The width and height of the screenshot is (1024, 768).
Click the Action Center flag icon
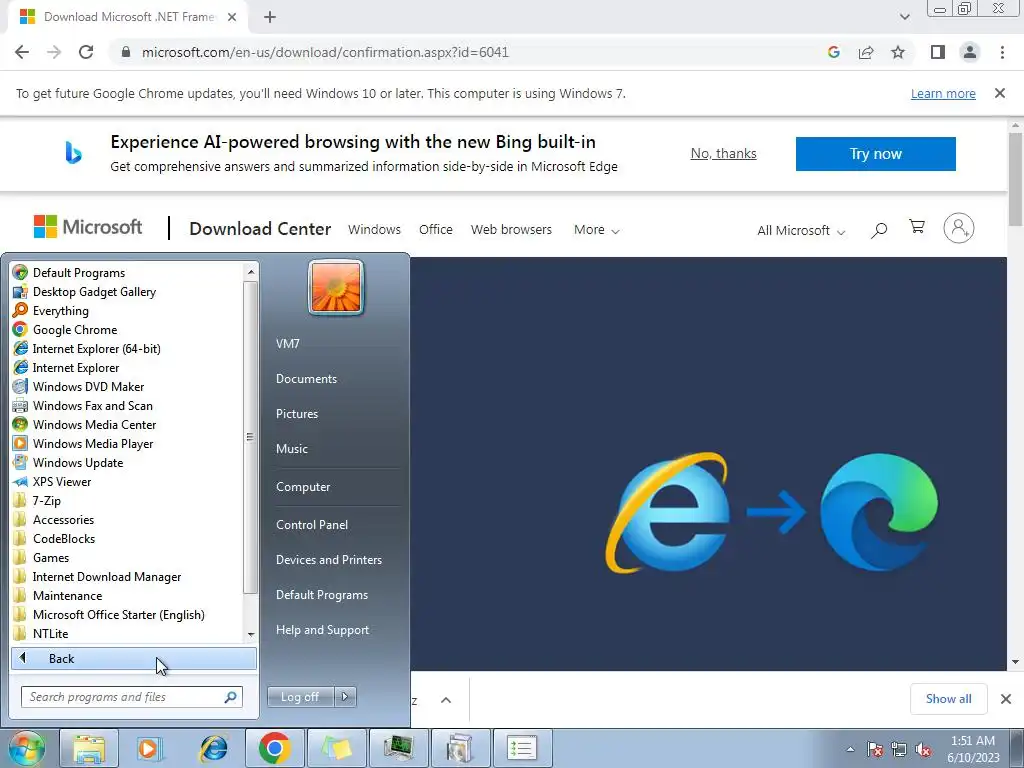pyautogui.click(x=874, y=750)
